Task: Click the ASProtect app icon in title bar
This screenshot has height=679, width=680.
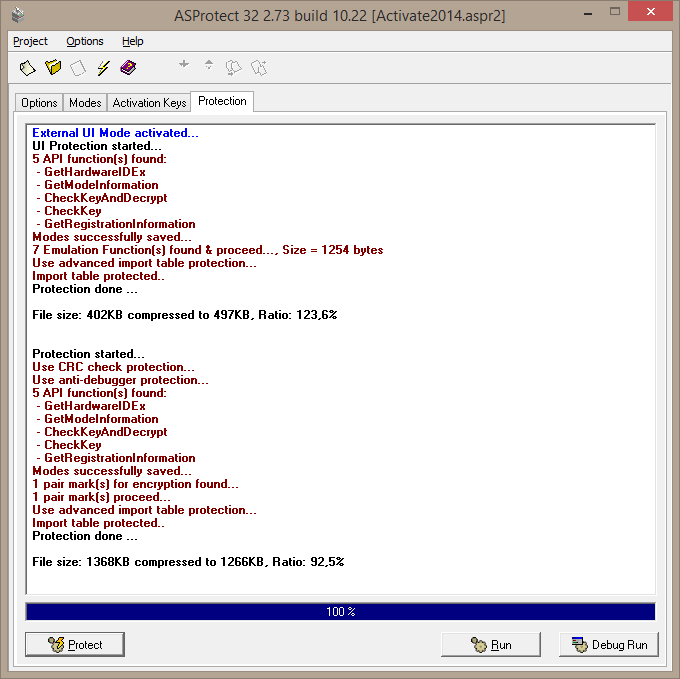Action: (x=18, y=15)
